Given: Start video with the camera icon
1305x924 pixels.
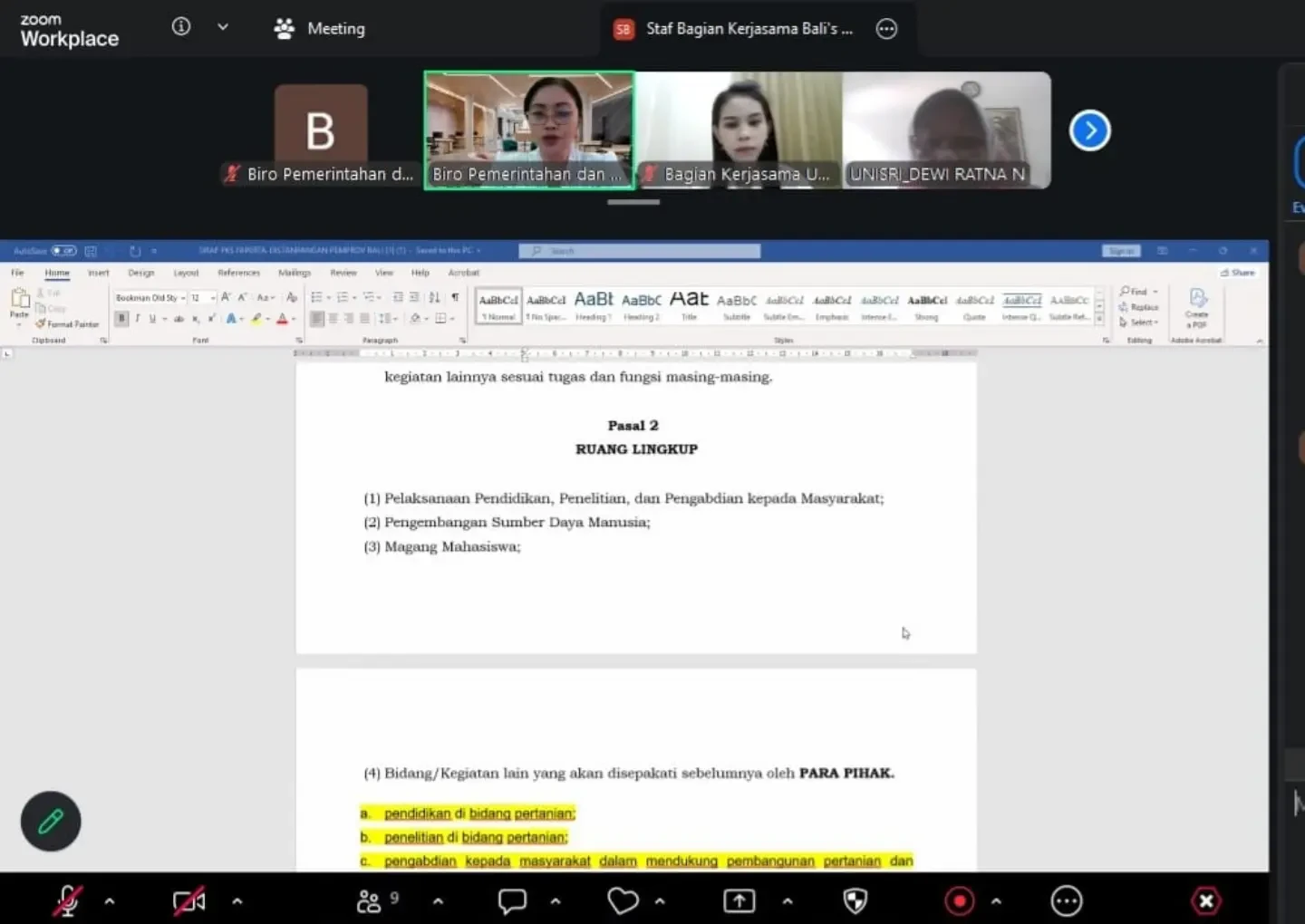Looking at the screenshot, I should tap(188, 900).
